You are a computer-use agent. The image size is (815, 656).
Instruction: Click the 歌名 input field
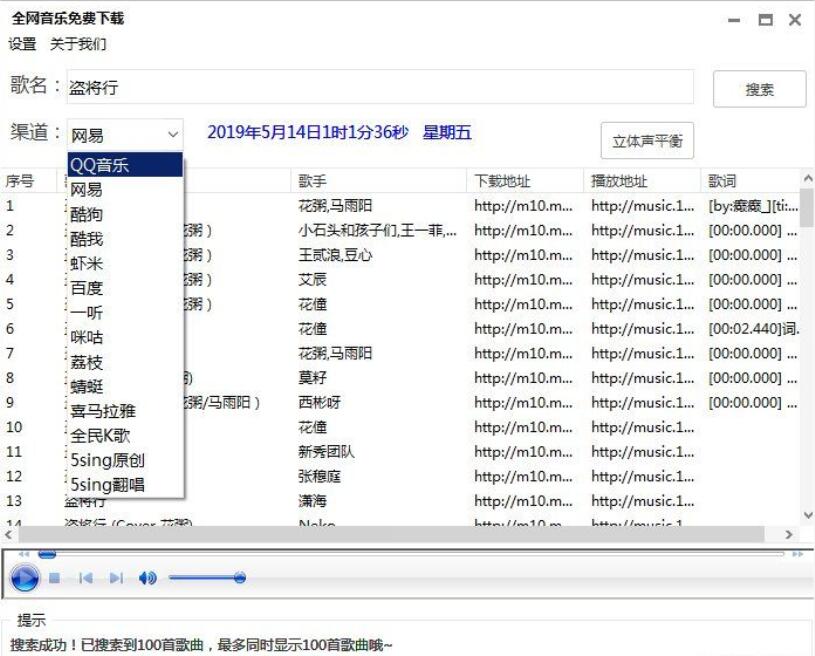[x=380, y=87]
